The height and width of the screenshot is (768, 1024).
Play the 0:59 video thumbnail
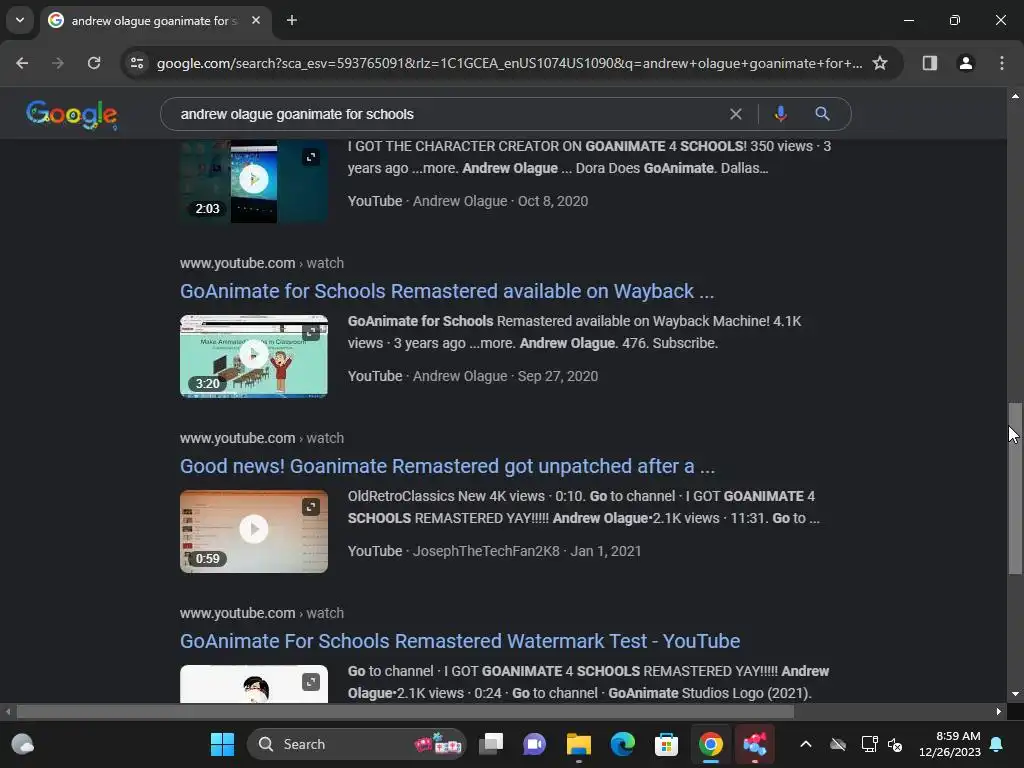pyautogui.click(x=254, y=531)
